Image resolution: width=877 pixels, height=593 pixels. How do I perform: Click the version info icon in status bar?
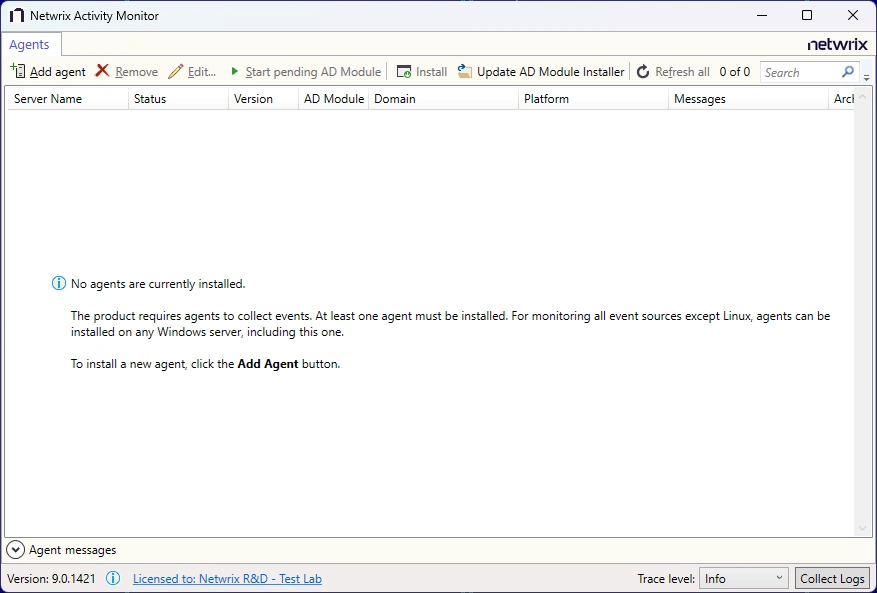point(112,578)
